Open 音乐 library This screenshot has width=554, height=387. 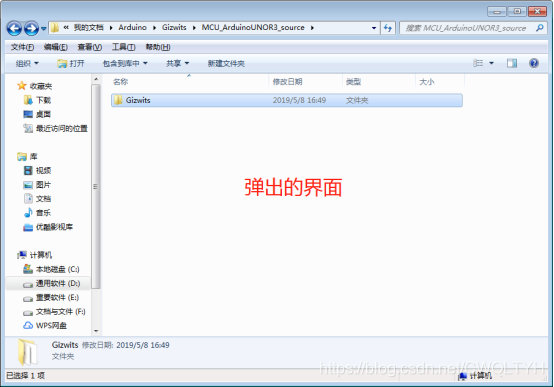tap(37, 213)
